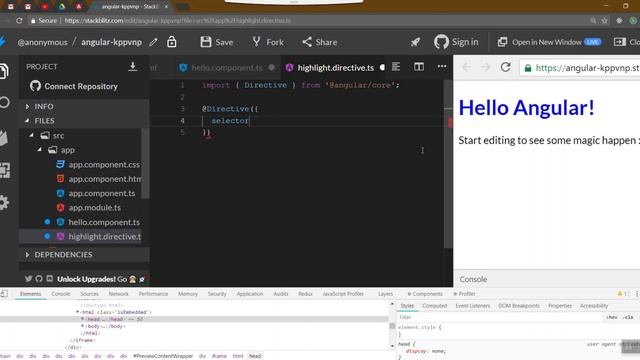
Task: Open hello.component.ts in file tree
Action: click(x=98, y=222)
